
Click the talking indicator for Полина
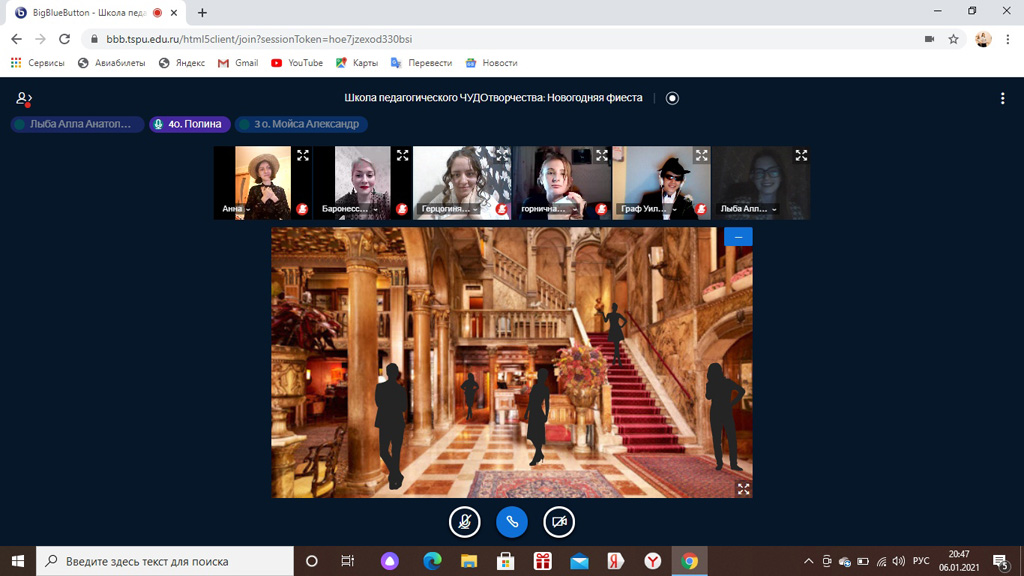(x=190, y=124)
